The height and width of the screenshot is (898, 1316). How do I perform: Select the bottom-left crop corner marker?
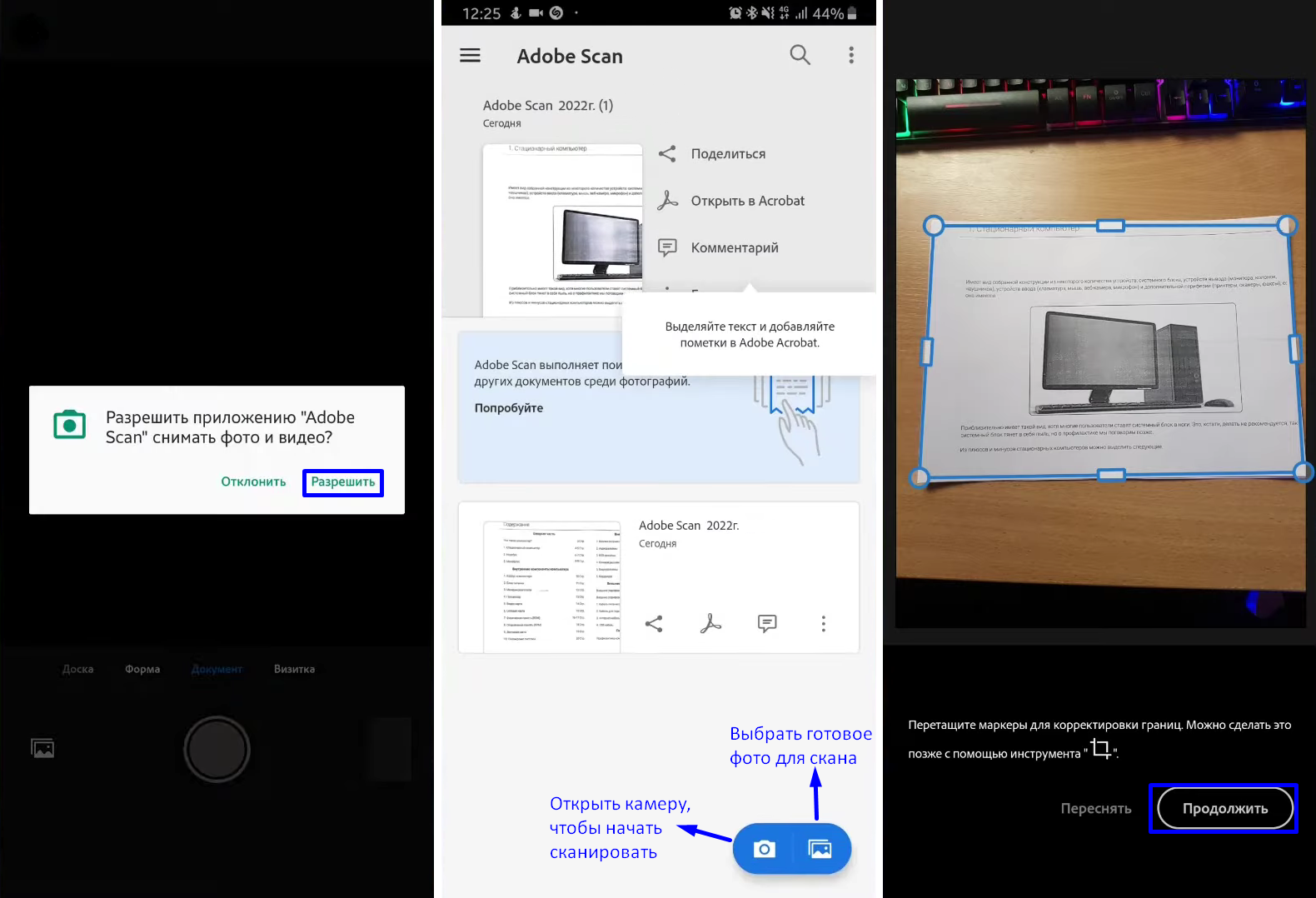click(919, 476)
